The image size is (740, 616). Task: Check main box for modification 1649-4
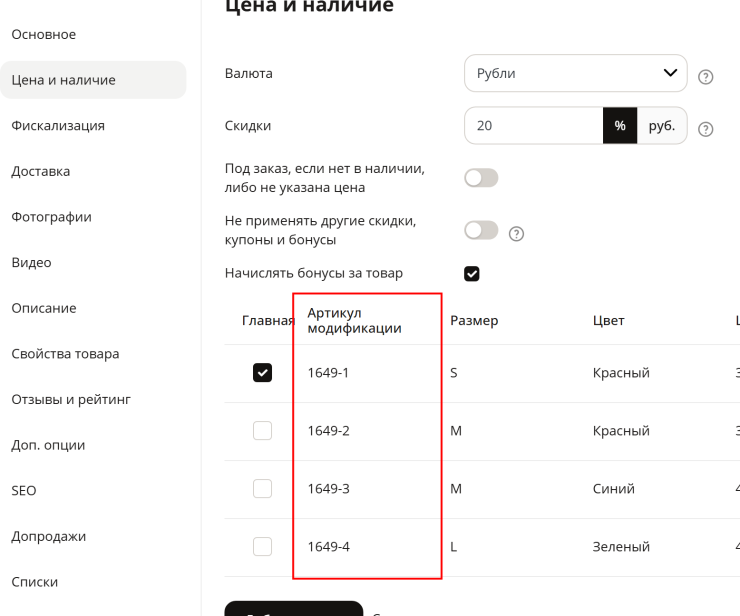coord(262,547)
